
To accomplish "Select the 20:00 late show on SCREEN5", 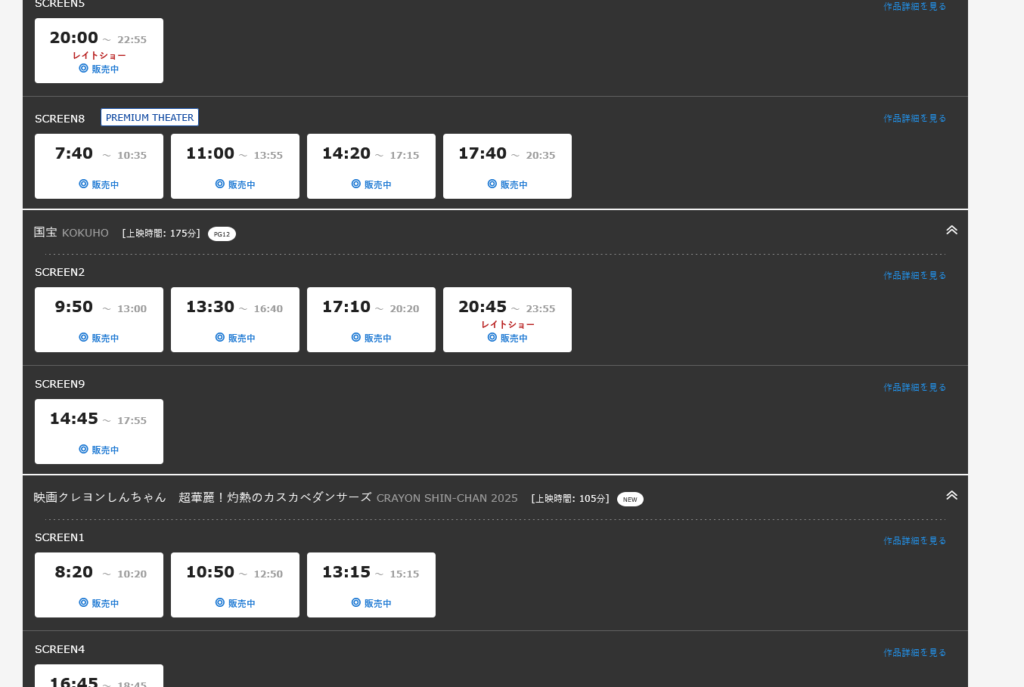I will tap(99, 50).
